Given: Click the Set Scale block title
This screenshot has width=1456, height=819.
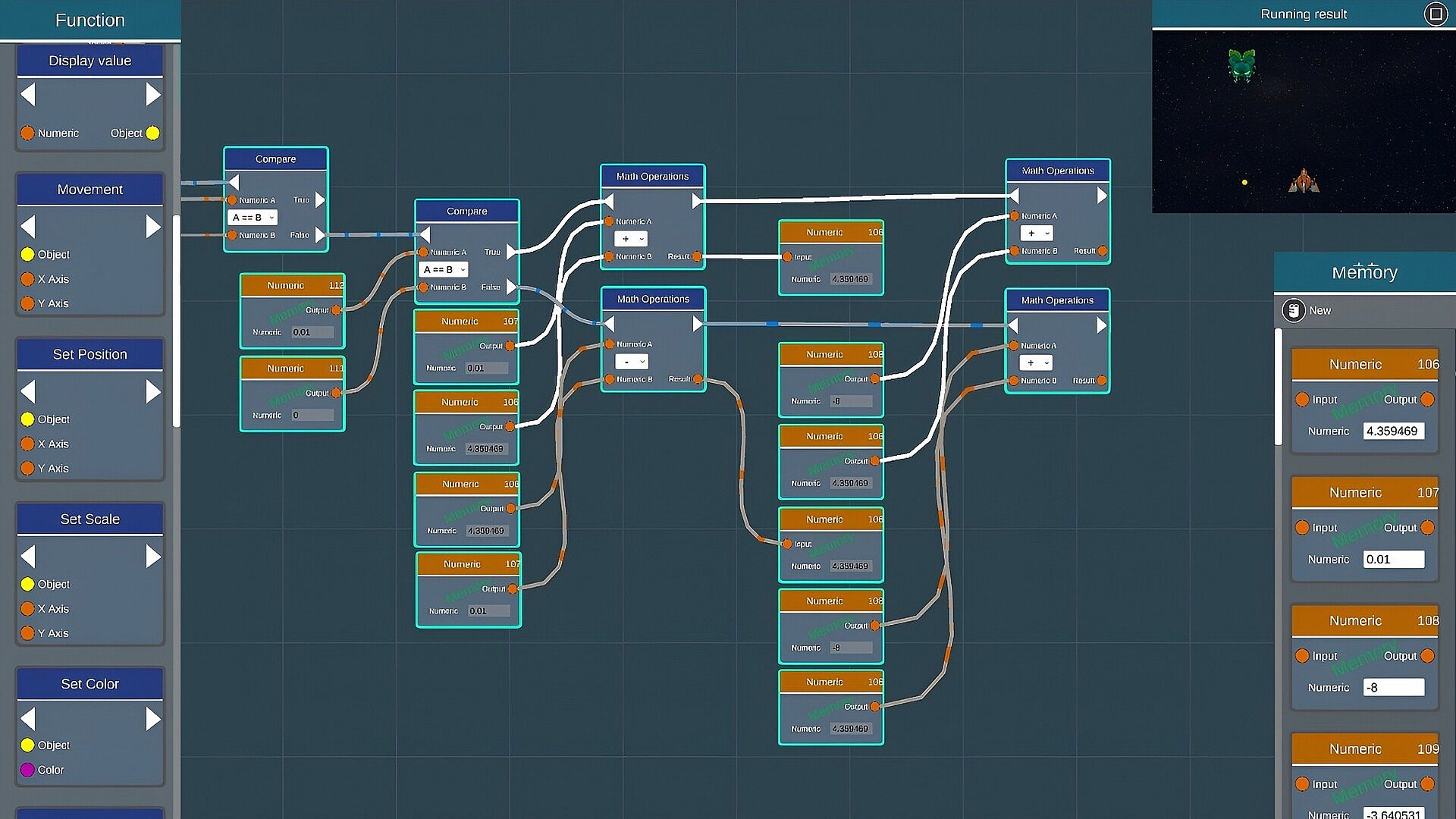Looking at the screenshot, I should coord(89,519).
